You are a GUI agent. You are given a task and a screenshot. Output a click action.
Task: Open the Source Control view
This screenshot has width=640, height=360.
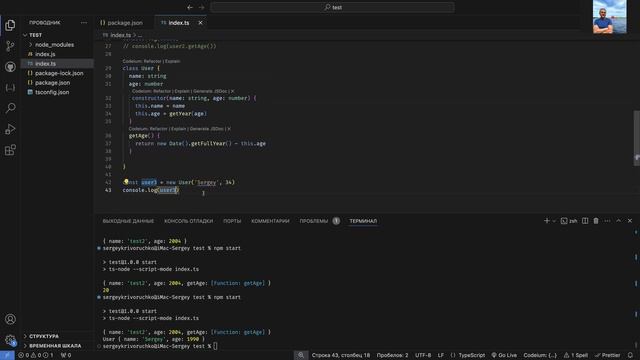click(x=10, y=46)
